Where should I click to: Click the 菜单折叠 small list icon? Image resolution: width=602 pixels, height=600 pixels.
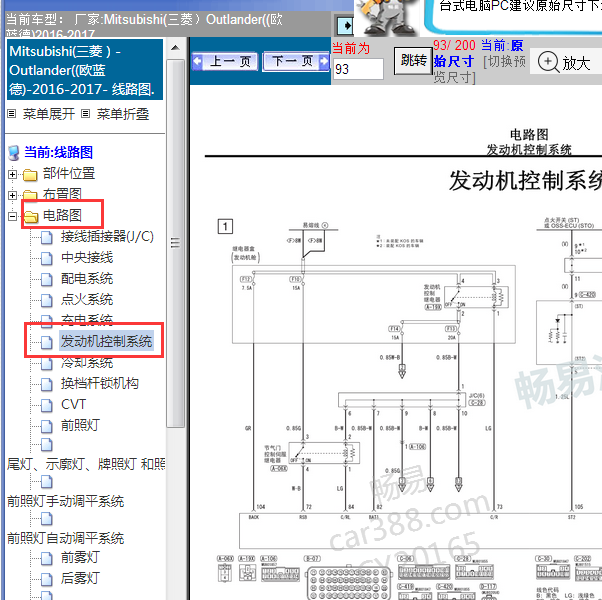pos(86,114)
